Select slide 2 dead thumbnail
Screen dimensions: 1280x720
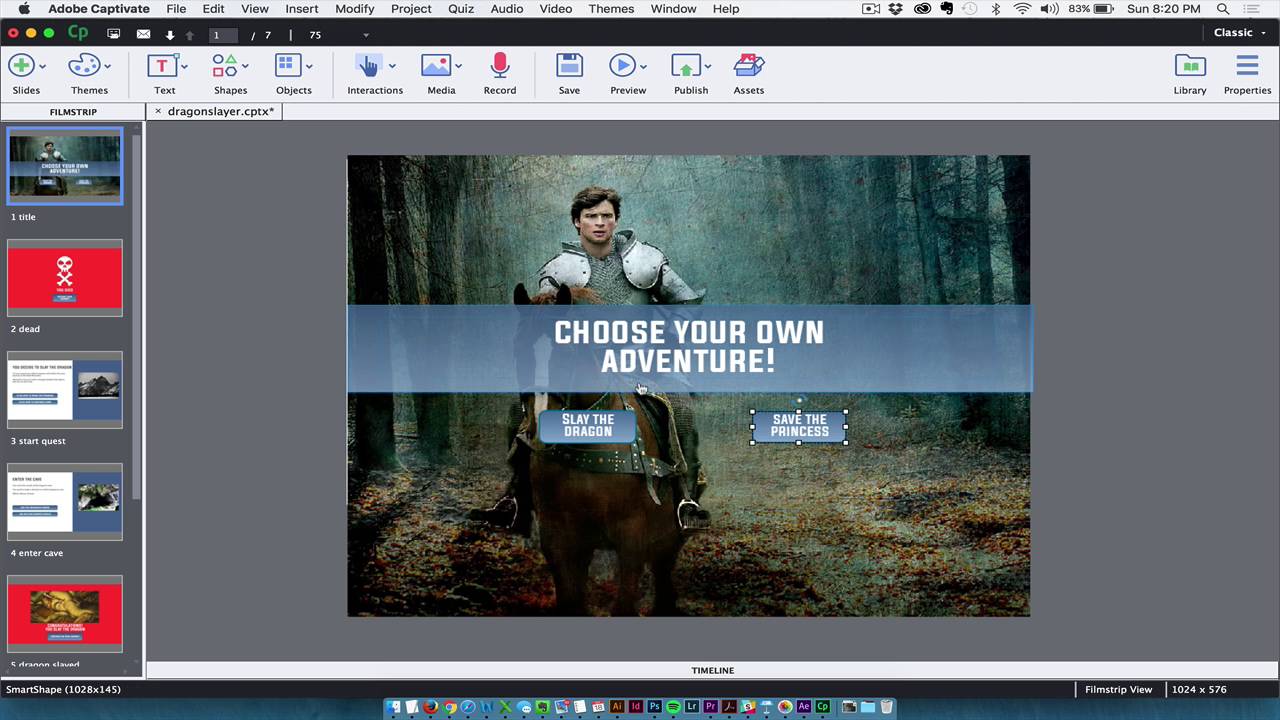pos(65,278)
